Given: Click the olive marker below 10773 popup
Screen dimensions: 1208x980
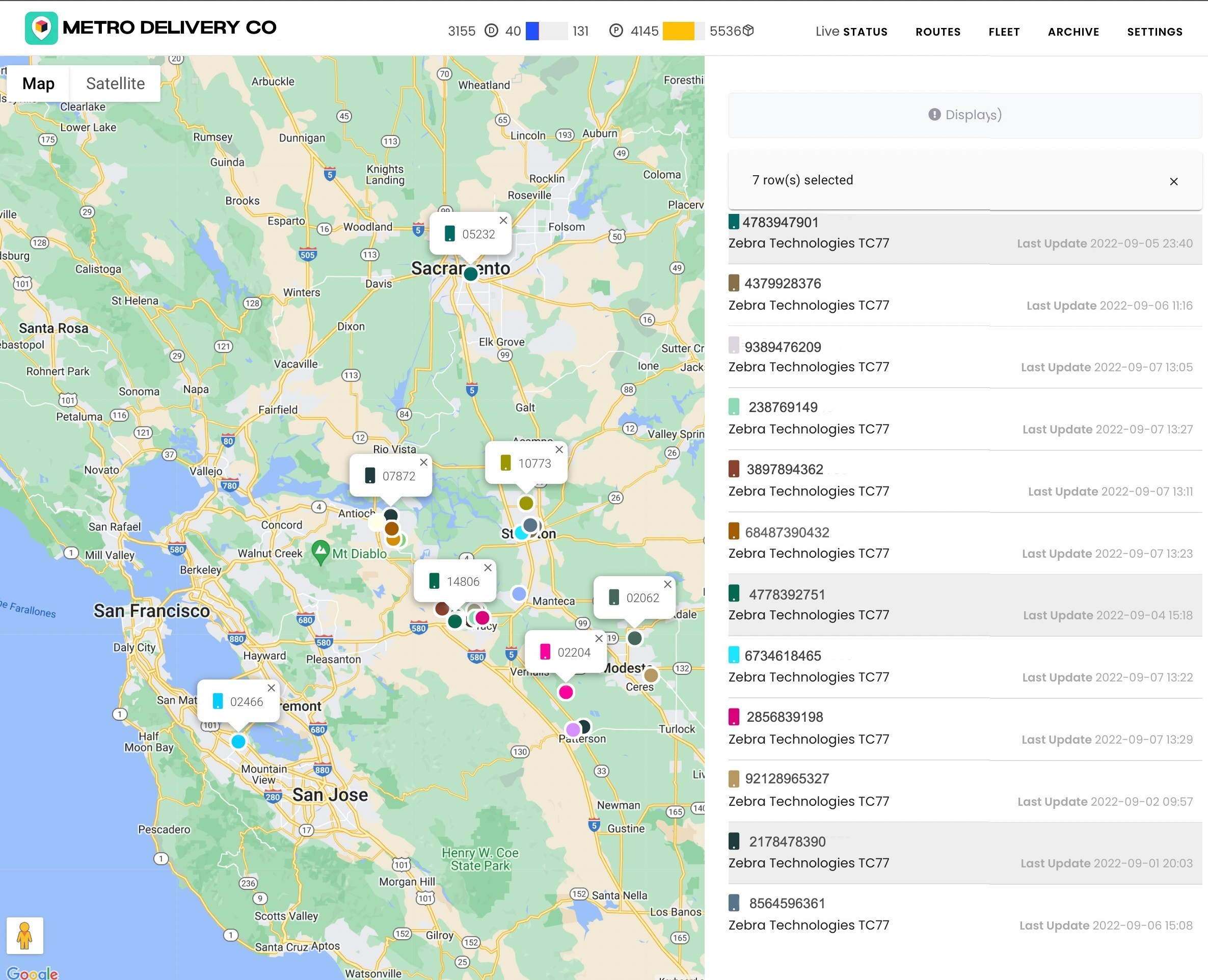Looking at the screenshot, I should pyautogui.click(x=526, y=503).
